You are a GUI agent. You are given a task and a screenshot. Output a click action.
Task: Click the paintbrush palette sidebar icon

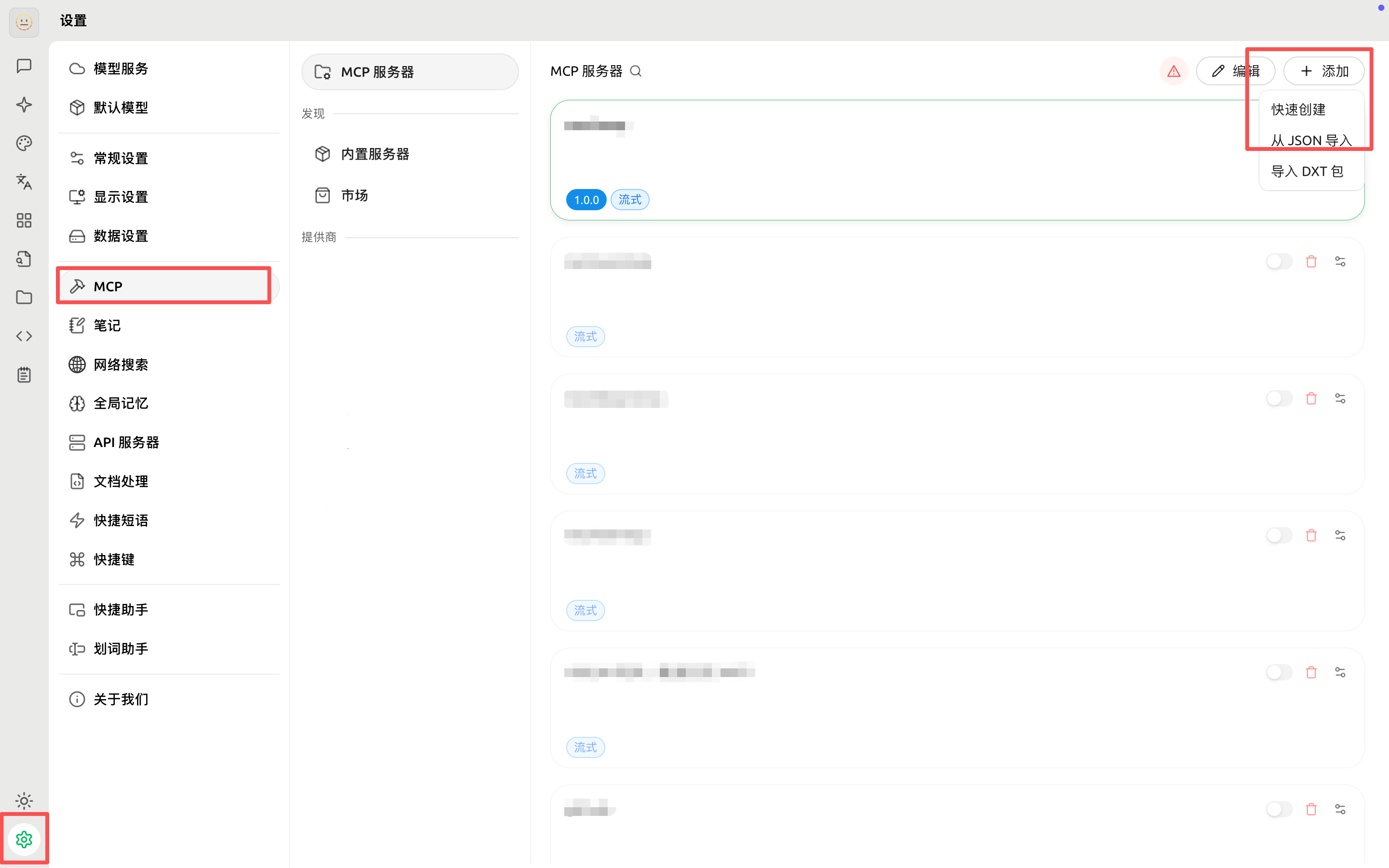(24, 143)
